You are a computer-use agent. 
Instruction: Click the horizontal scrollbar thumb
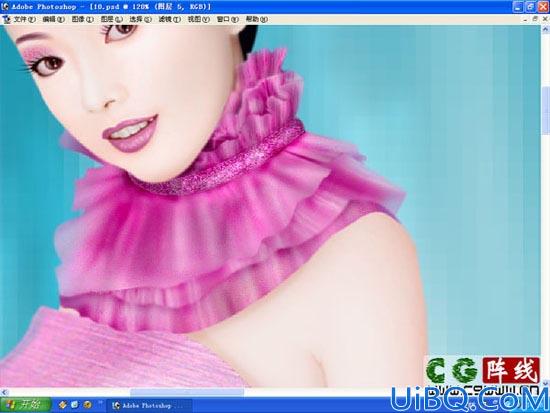[x=187, y=392]
